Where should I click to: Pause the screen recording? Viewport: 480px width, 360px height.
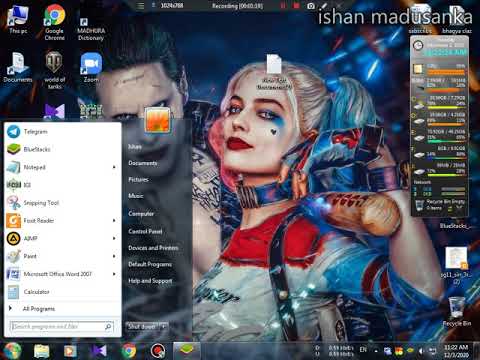pos(283,6)
